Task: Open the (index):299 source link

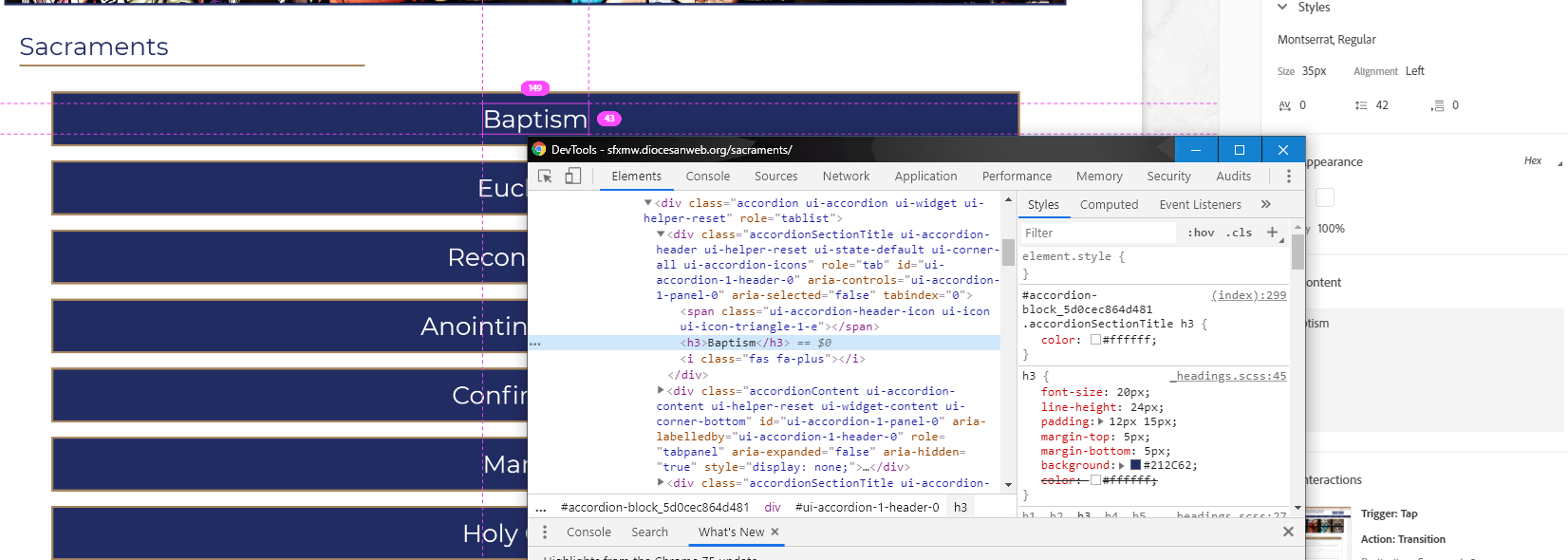Action: click(x=1248, y=296)
